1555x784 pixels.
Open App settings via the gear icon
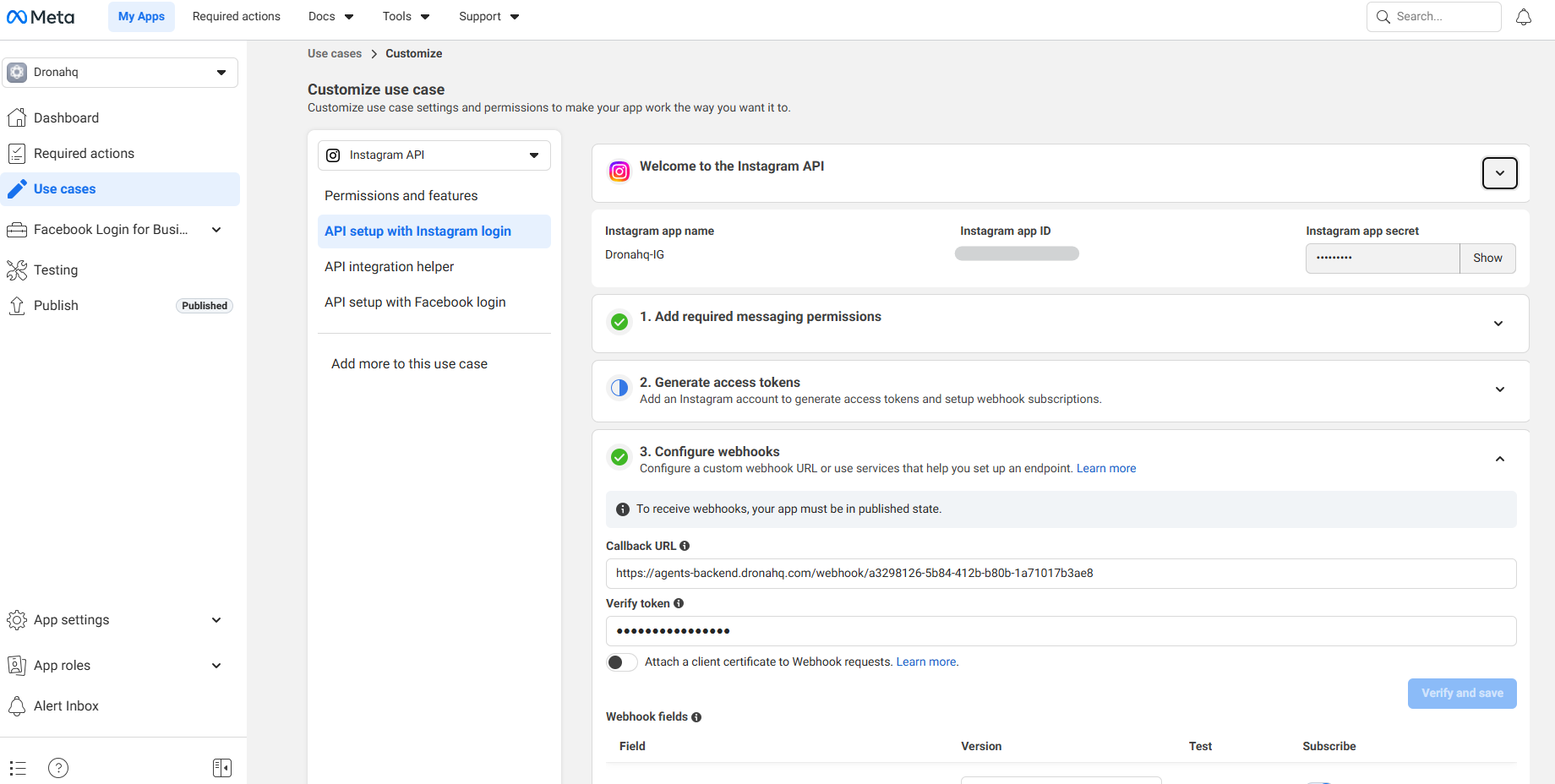click(17, 619)
